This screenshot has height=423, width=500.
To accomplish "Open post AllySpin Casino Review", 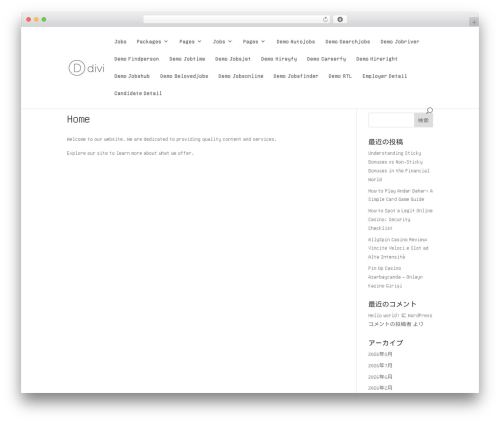I will click(398, 248).
